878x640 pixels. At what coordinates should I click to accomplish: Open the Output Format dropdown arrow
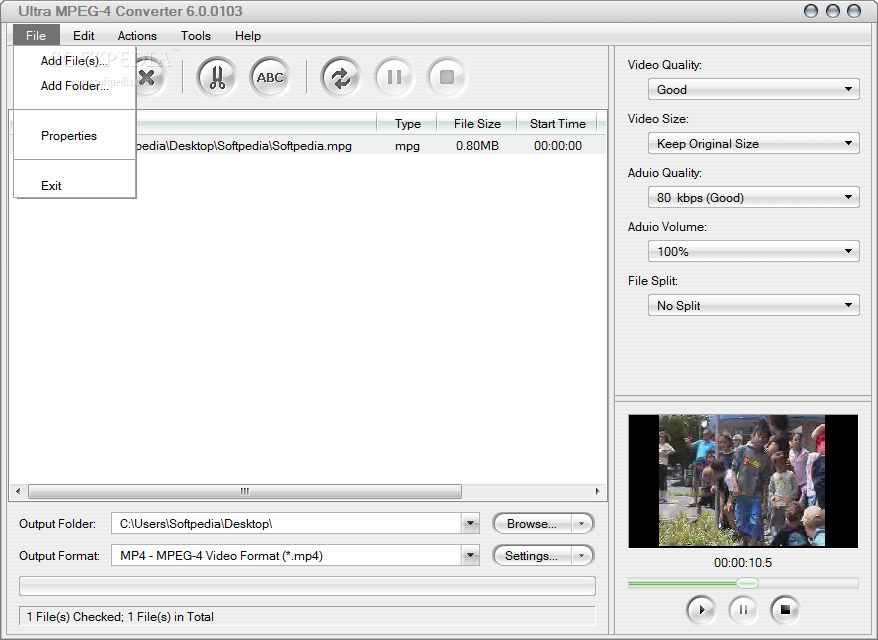pyautogui.click(x=470, y=555)
